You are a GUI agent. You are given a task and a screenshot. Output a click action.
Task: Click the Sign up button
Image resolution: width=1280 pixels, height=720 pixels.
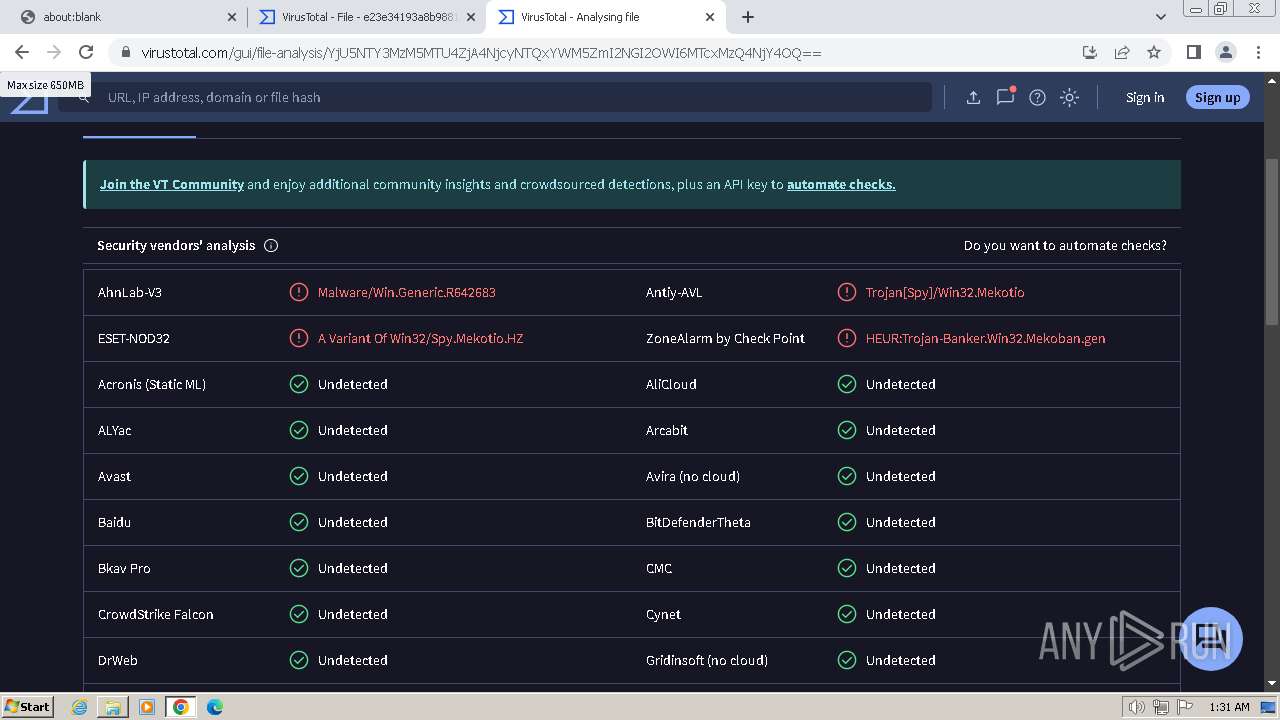pos(1217,97)
